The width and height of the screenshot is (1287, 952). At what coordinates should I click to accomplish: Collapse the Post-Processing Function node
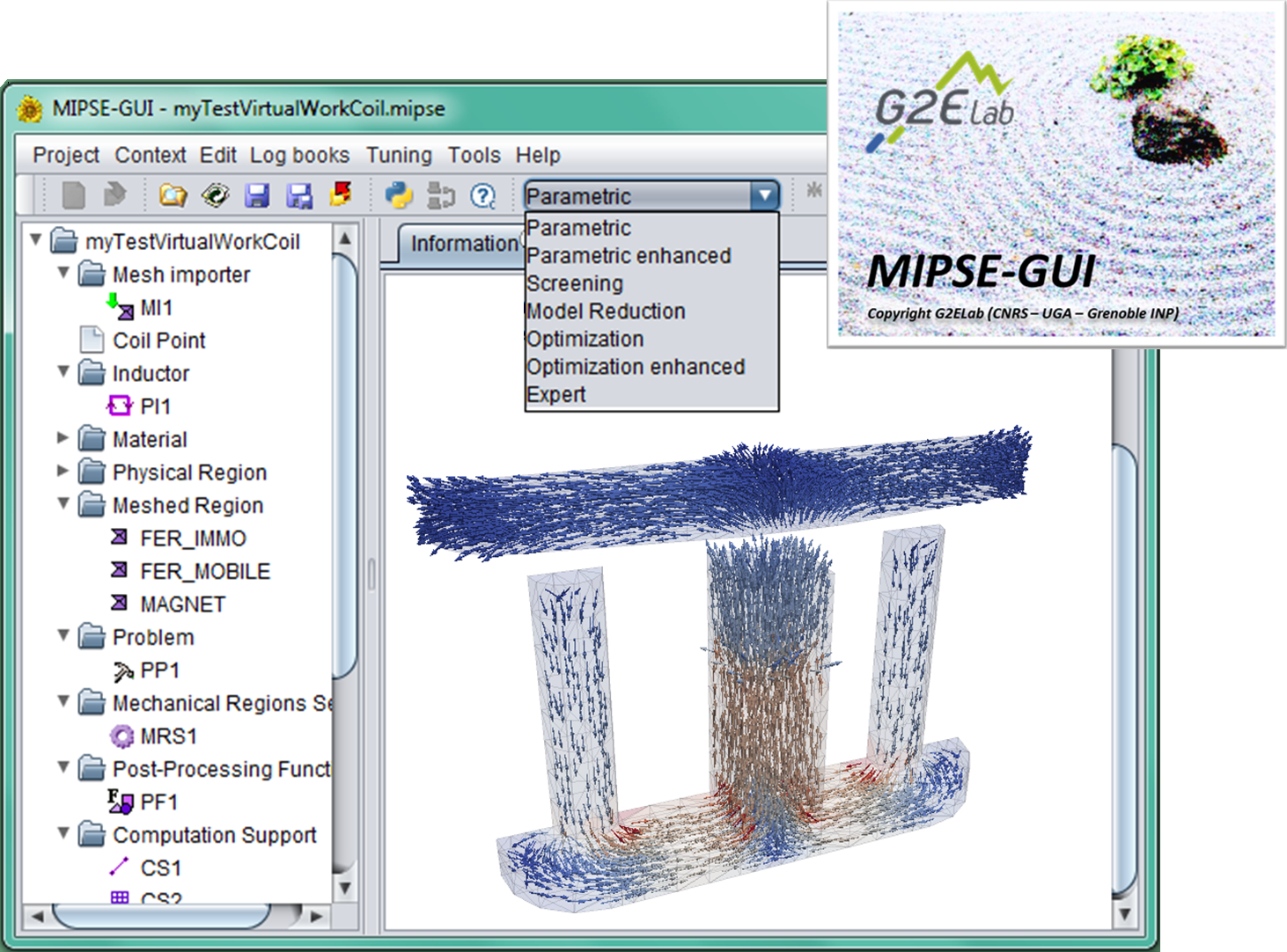pyautogui.click(x=63, y=767)
